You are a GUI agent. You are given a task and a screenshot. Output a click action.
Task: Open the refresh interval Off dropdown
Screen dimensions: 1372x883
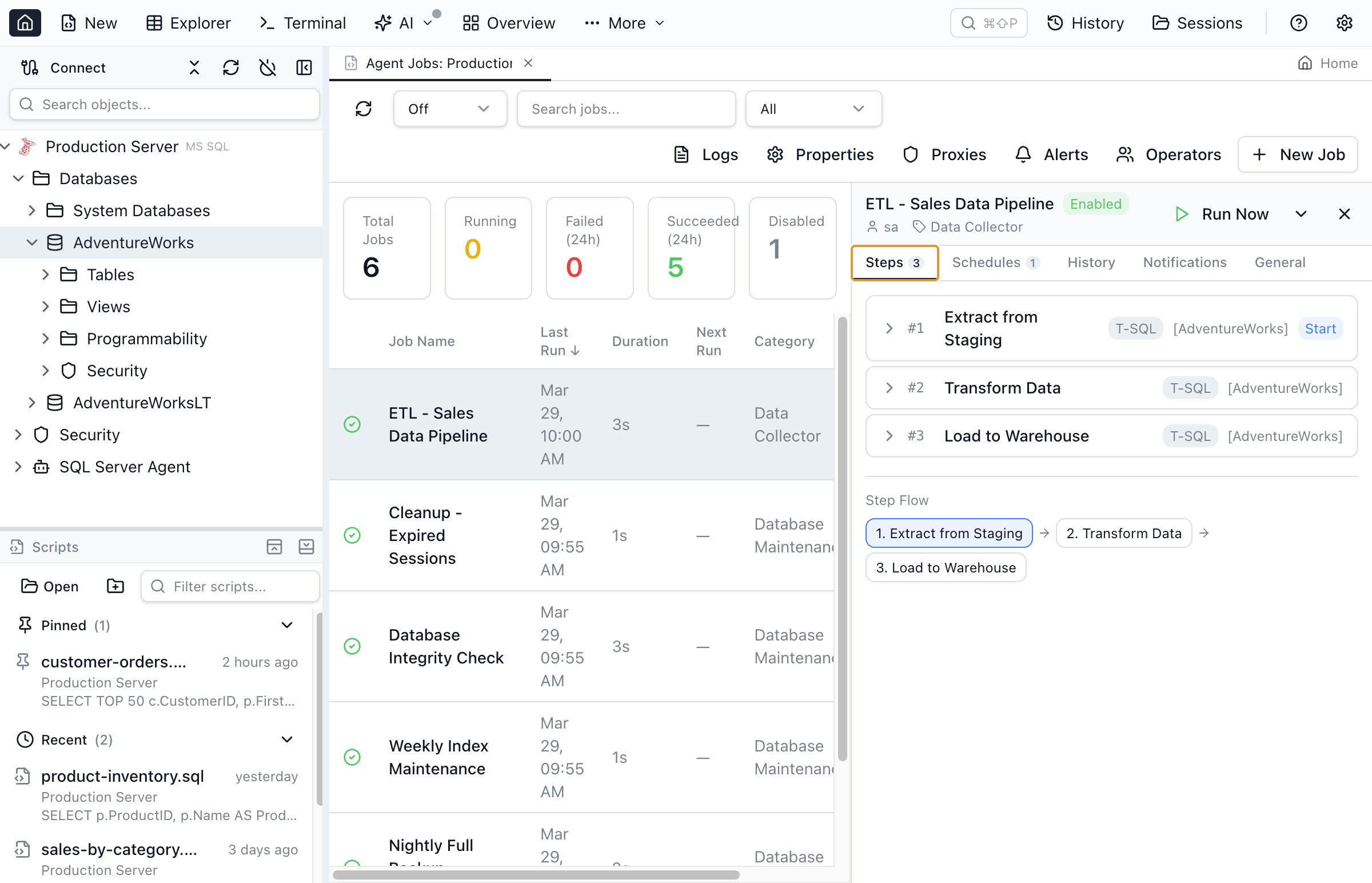450,108
